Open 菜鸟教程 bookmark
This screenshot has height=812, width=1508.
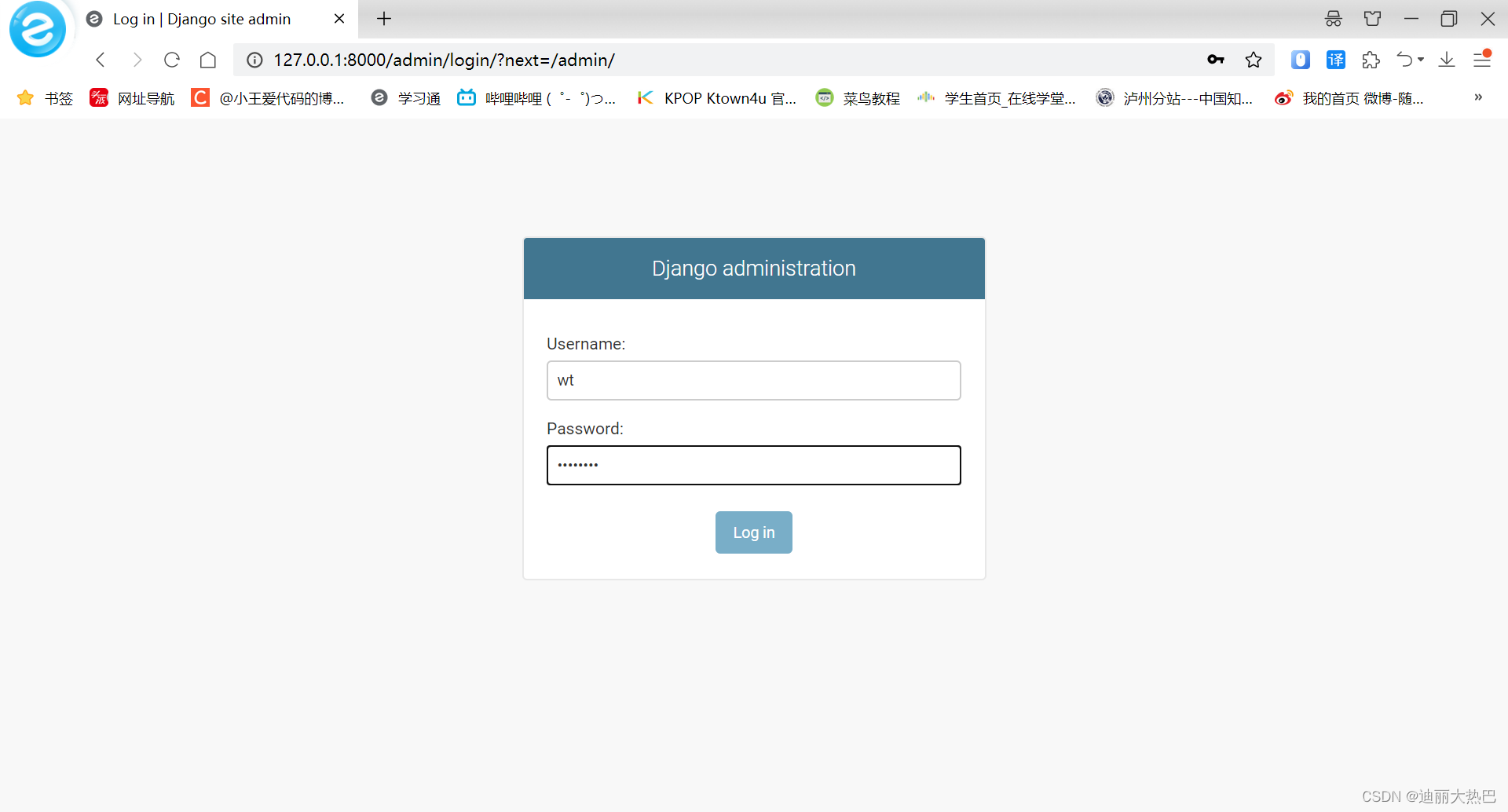coord(858,98)
